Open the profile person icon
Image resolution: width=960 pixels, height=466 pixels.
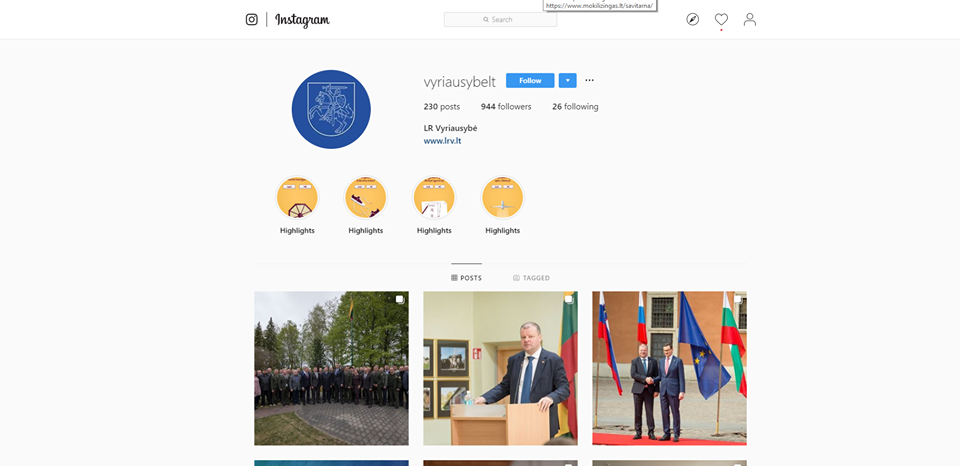point(749,20)
